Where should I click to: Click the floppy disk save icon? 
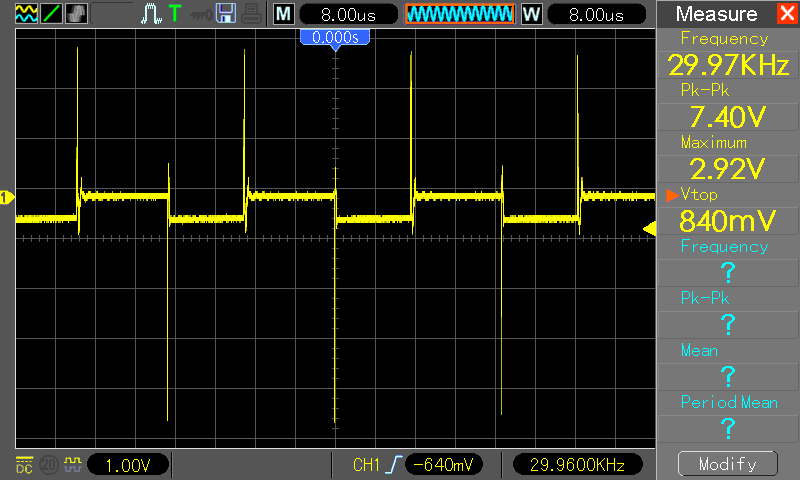pyautogui.click(x=226, y=13)
